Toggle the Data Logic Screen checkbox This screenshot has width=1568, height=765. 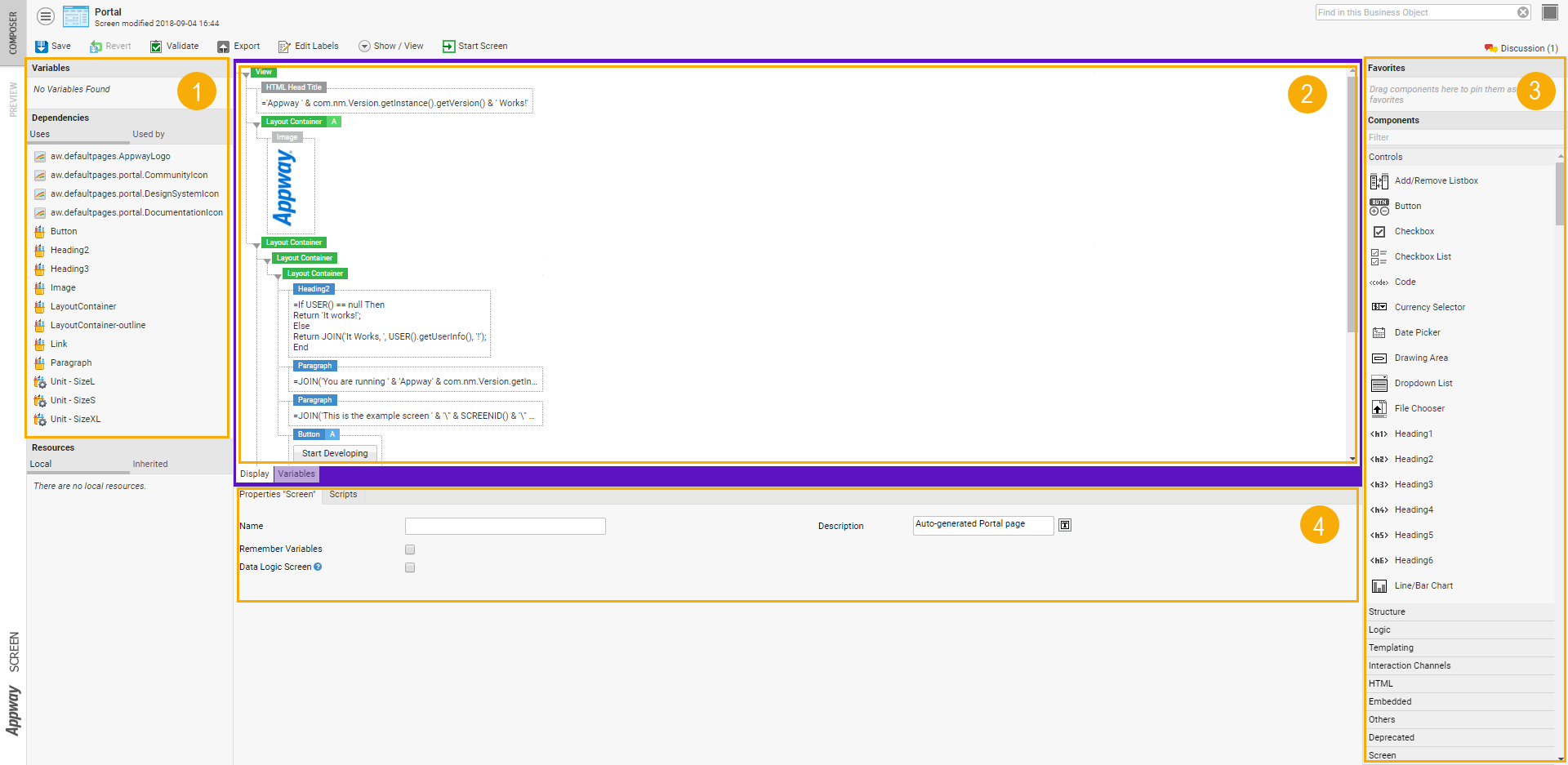pyautogui.click(x=410, y=567)
